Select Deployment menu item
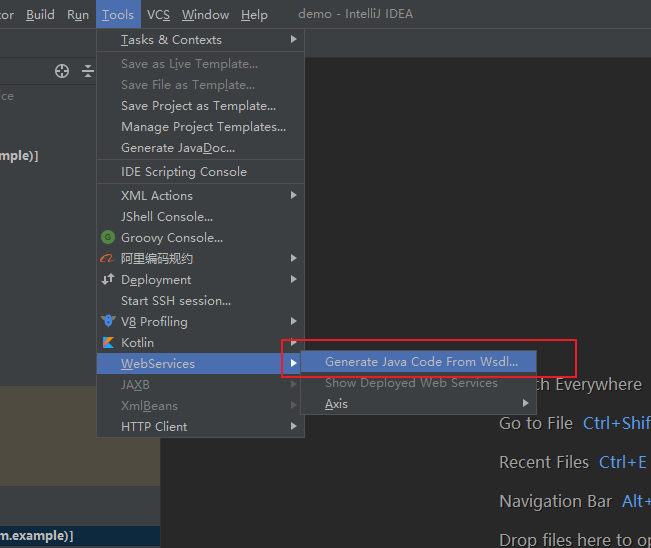Image resolution: width=651 pixels, height=548 pixels. coord(201,279)
